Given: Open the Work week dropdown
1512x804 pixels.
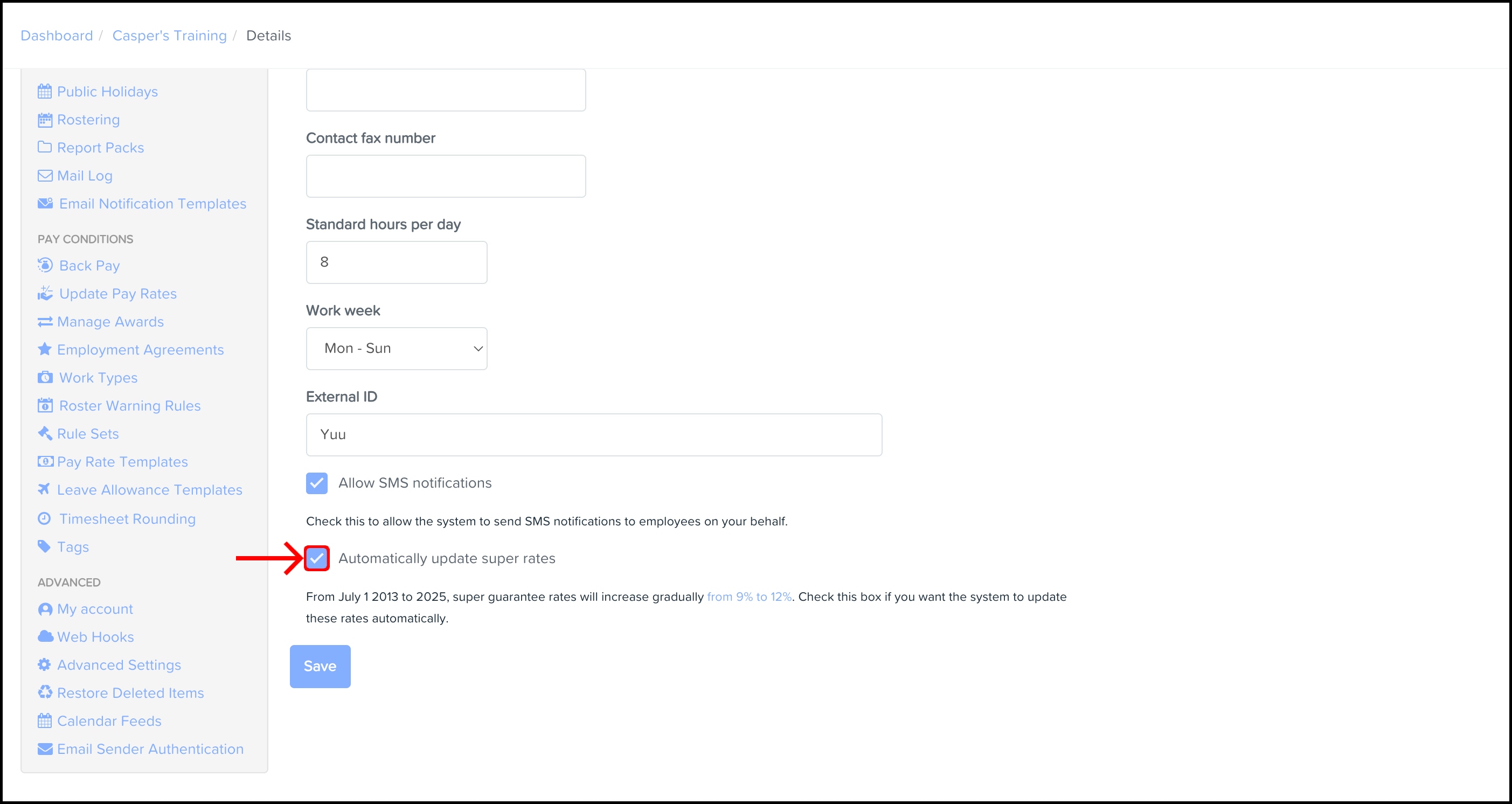Looking at the screenshot, I should point(396,349).
